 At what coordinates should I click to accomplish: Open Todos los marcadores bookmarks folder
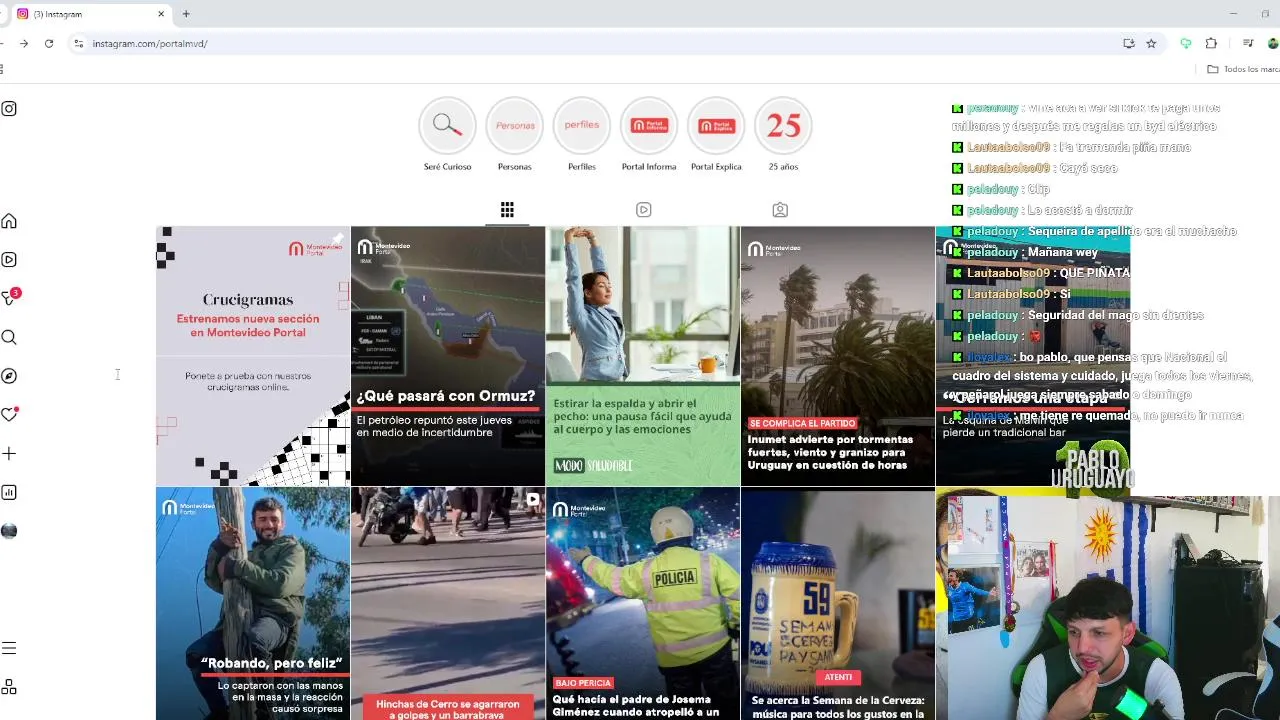click(x=1243, y=69)
